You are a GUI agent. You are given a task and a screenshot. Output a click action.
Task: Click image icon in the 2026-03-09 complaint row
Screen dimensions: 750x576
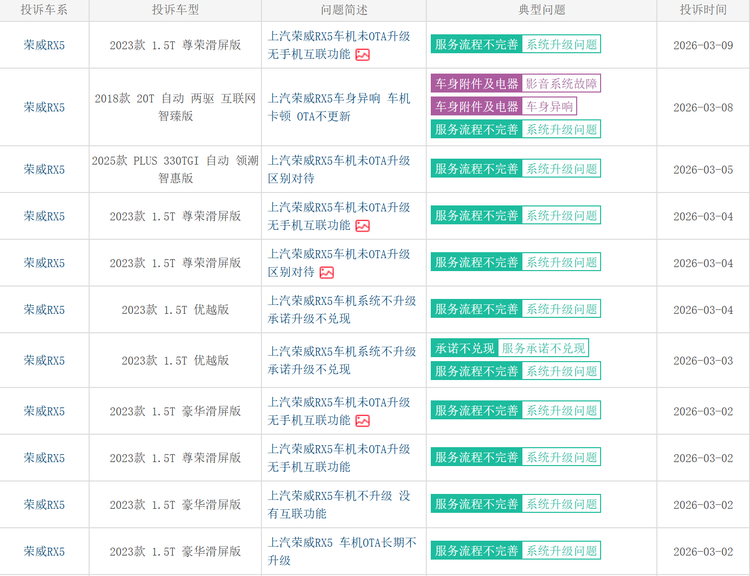tap(362, 55)
